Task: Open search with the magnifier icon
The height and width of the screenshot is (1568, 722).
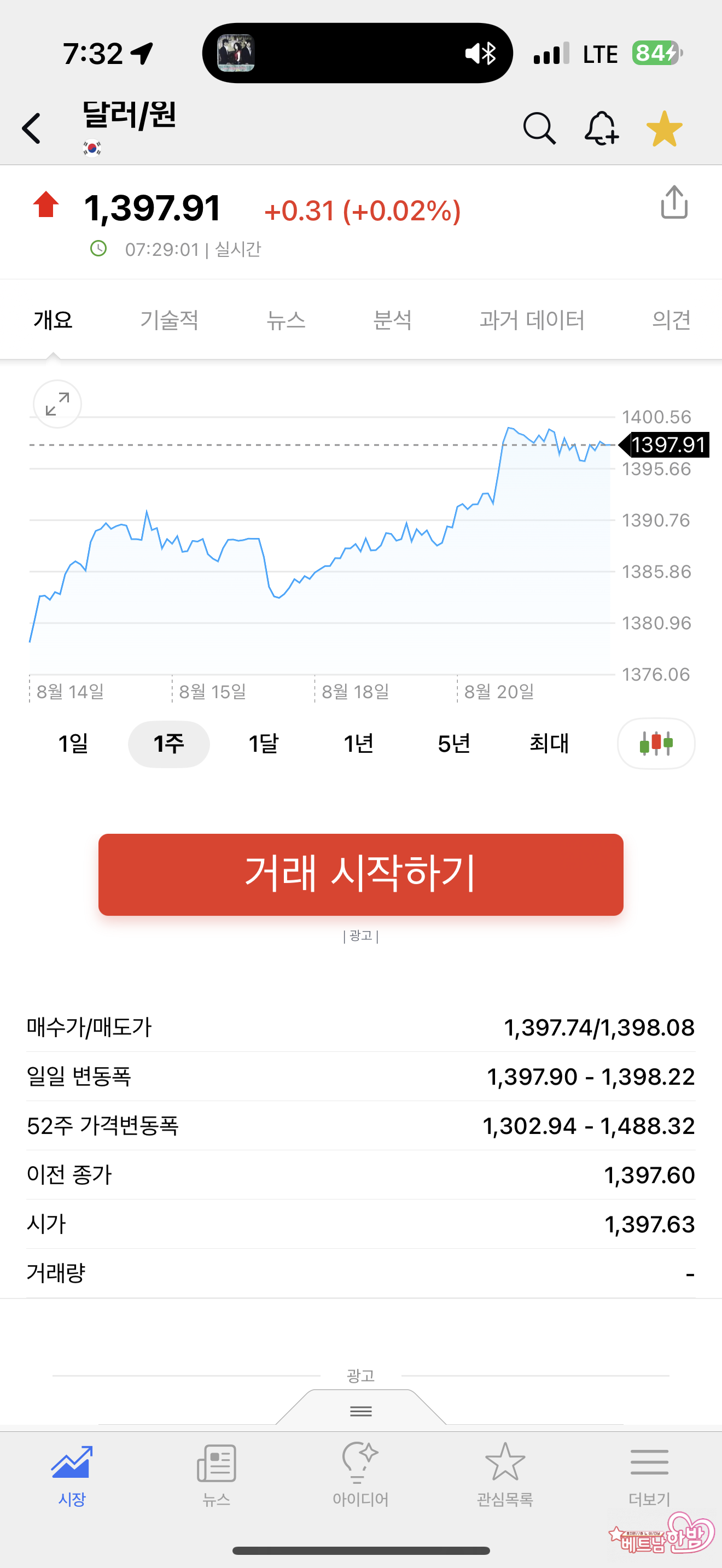Action: pyautogui.click(x=539, y=128)
